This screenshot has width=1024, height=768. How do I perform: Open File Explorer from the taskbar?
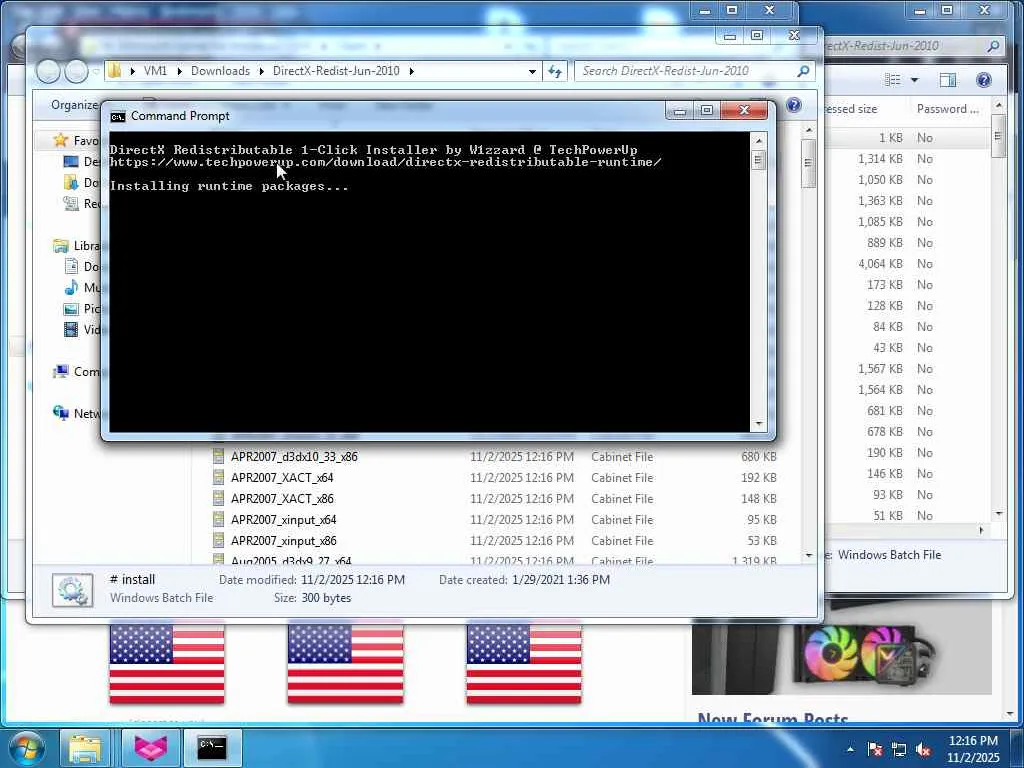[86, 748]
